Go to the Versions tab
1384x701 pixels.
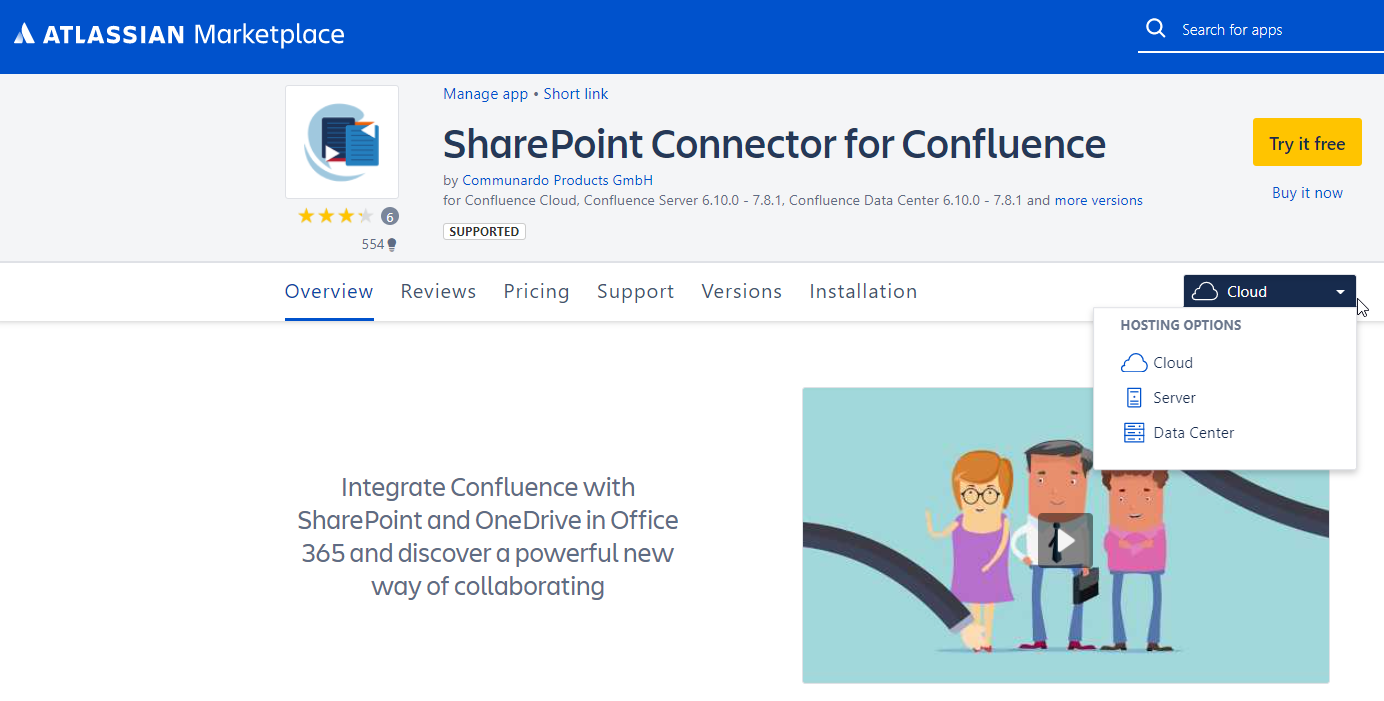point(741,292)
